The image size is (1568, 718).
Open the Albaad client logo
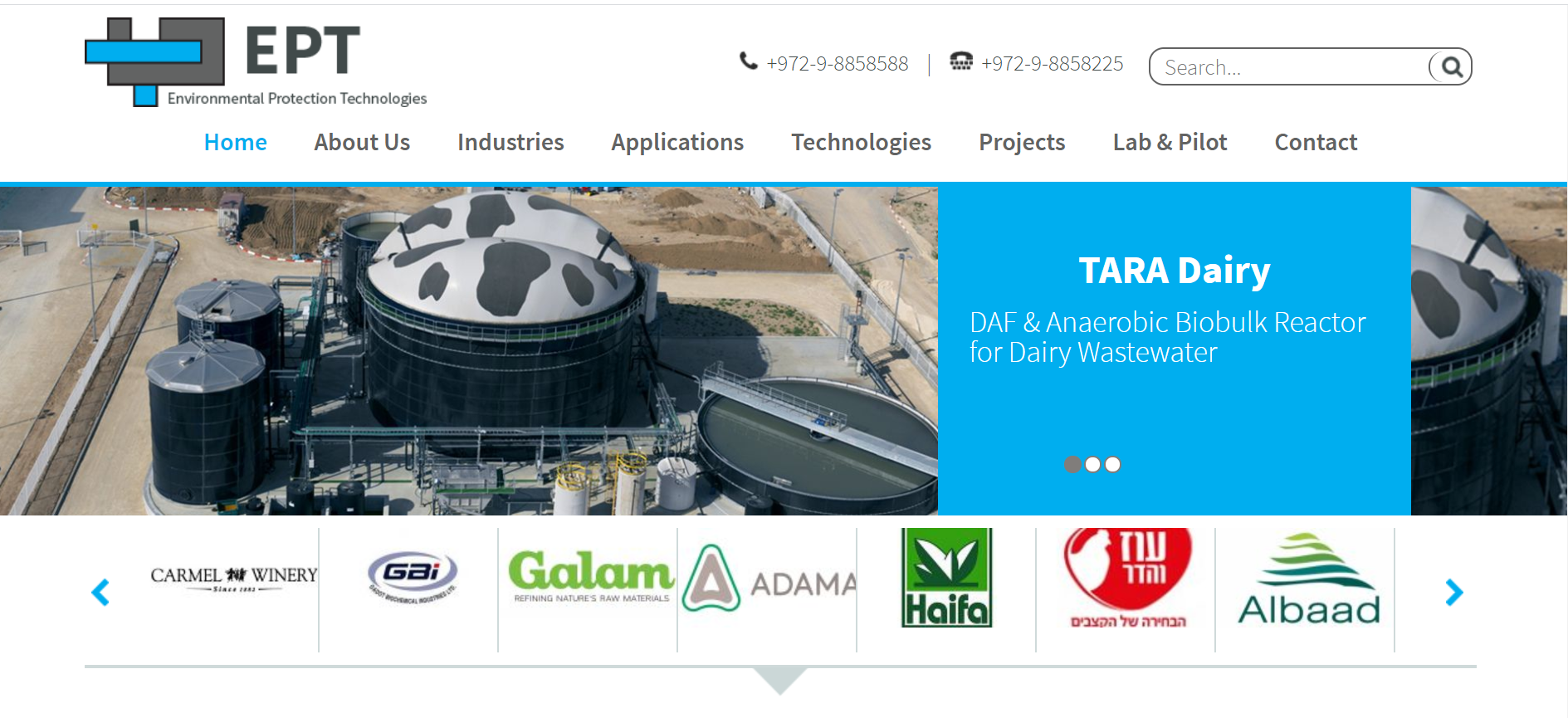click(1309, 579)
